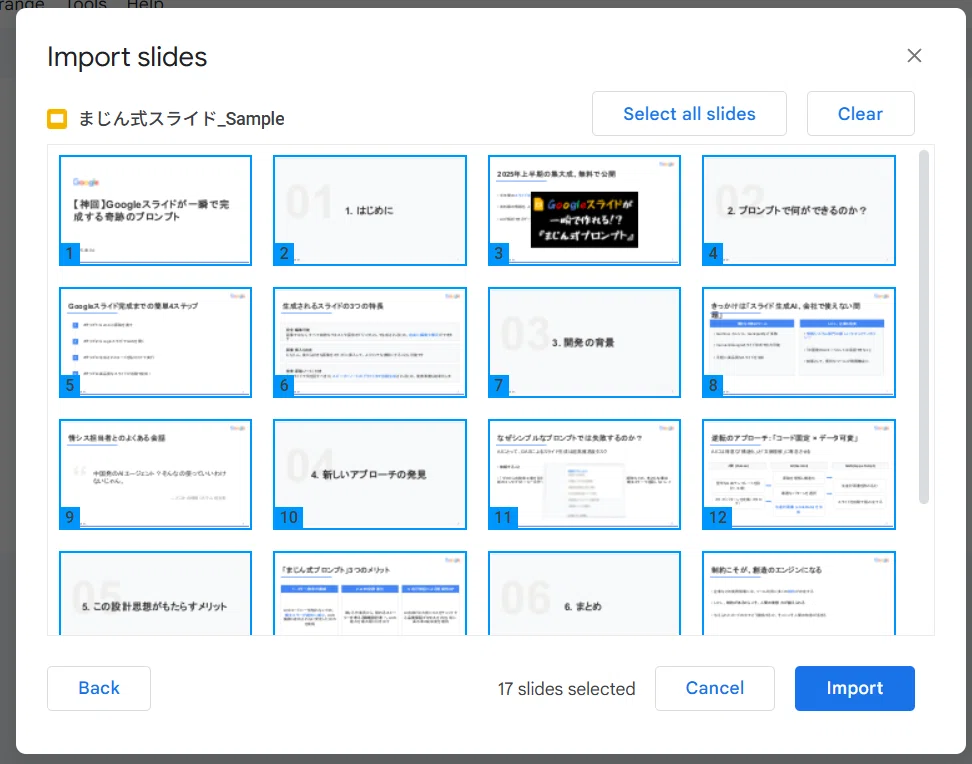The image size is (972, 764).
Task: Close the Import slides dialog
Action: (x=914, y=56)
